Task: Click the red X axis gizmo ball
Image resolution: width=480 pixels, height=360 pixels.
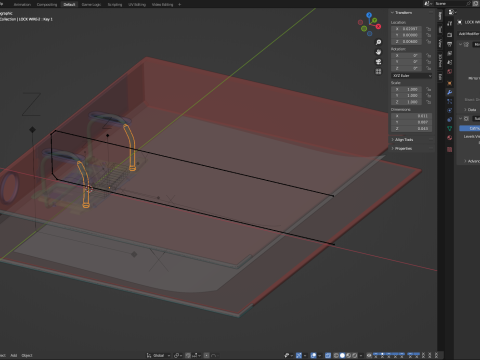Action: click(378, 26)
